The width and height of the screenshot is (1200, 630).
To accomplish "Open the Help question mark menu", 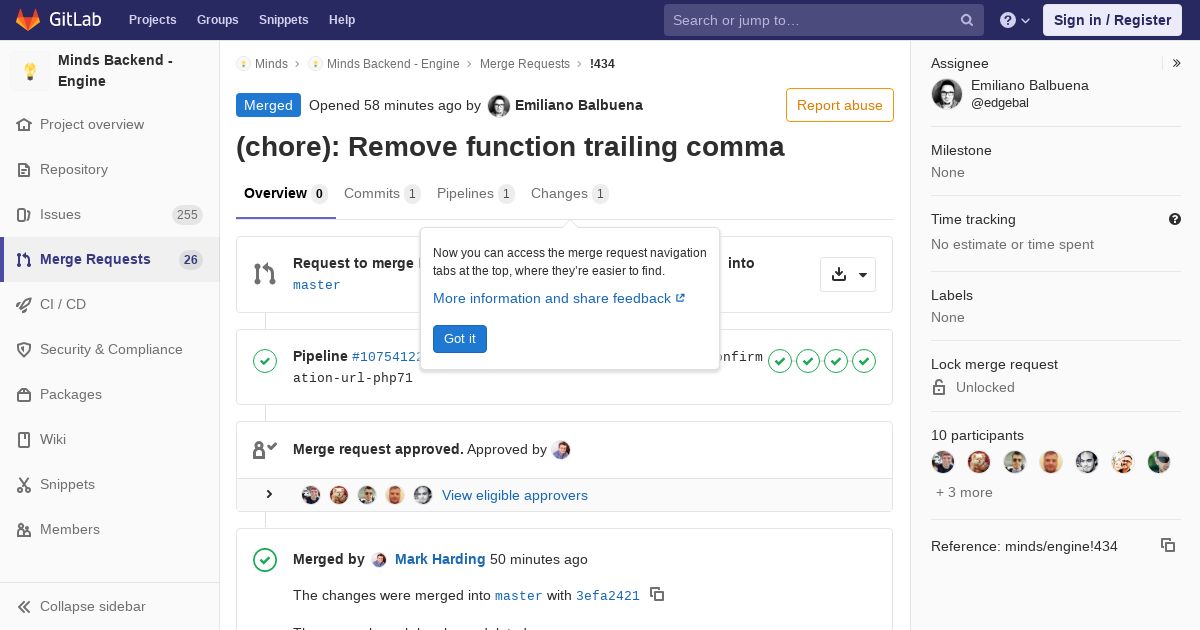I will click(x=1014, y=20).
